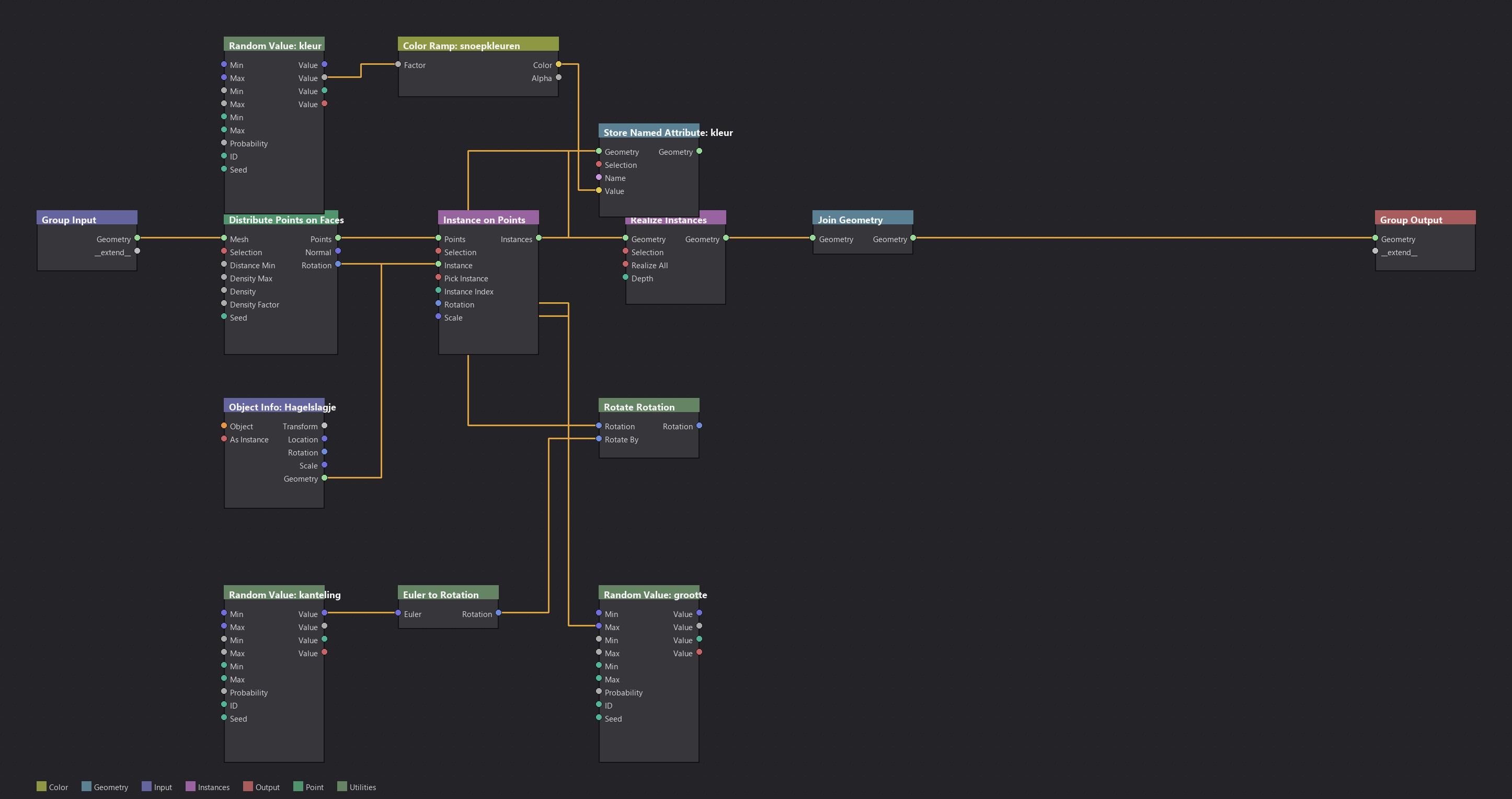Select the Object Info: Hagelslagje node header
Screen dimensions: 1512x799
[x=274, y=406]
